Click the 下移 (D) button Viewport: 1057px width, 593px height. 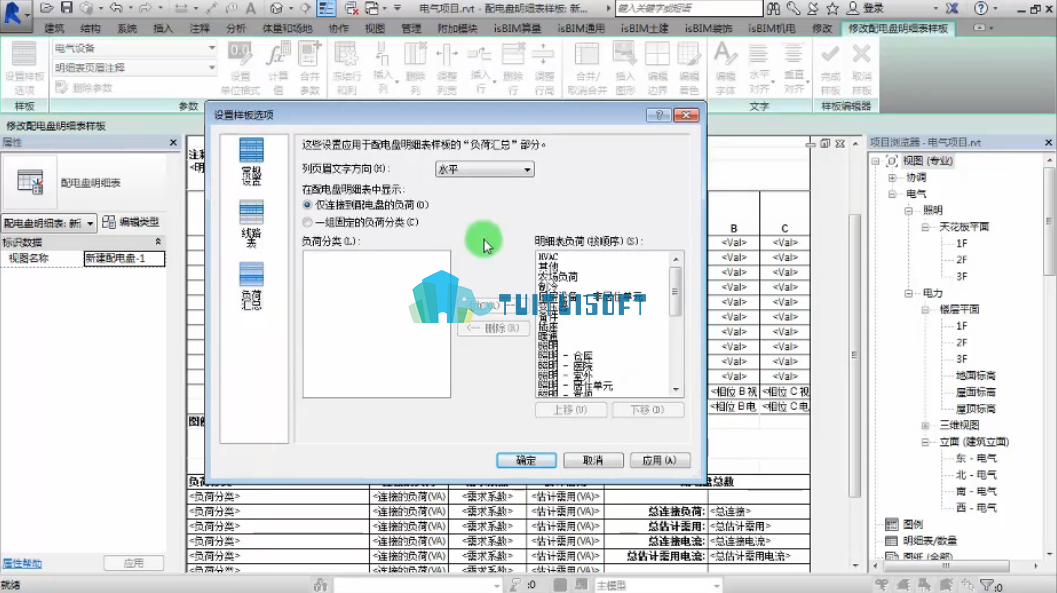(648, 410)
